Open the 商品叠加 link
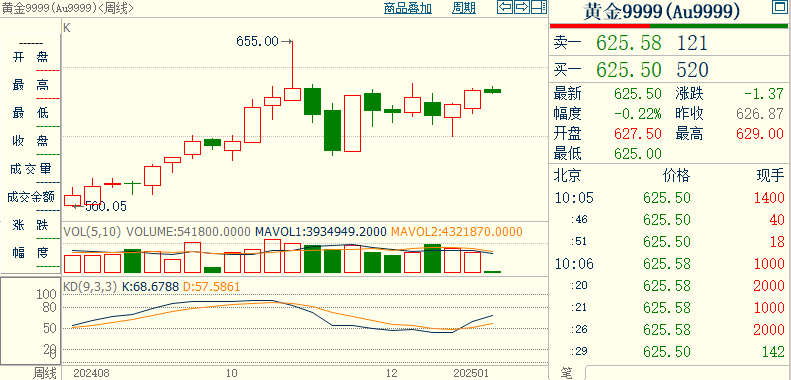 click(x=408, y=8)
